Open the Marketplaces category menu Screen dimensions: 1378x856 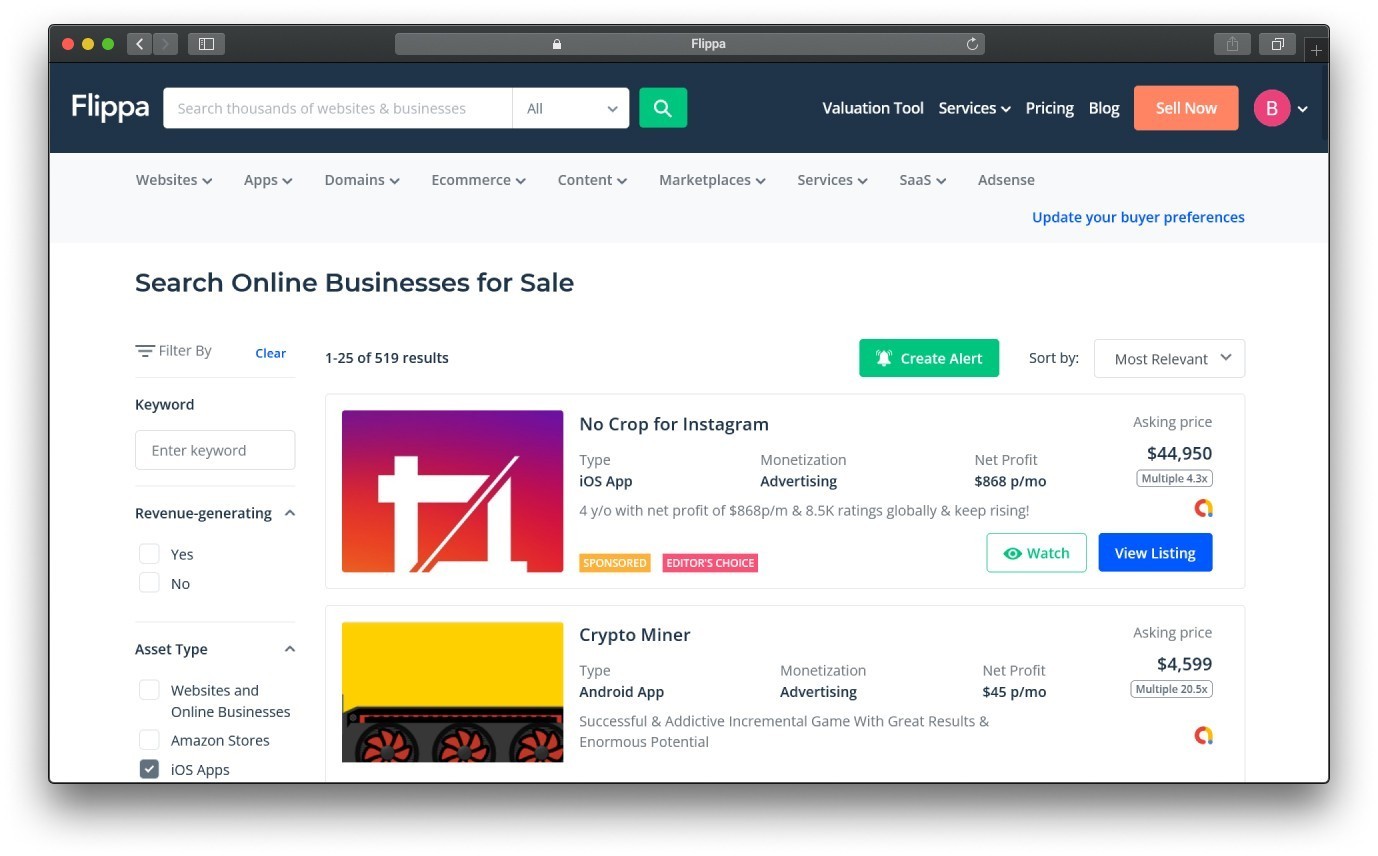(712, 180)
